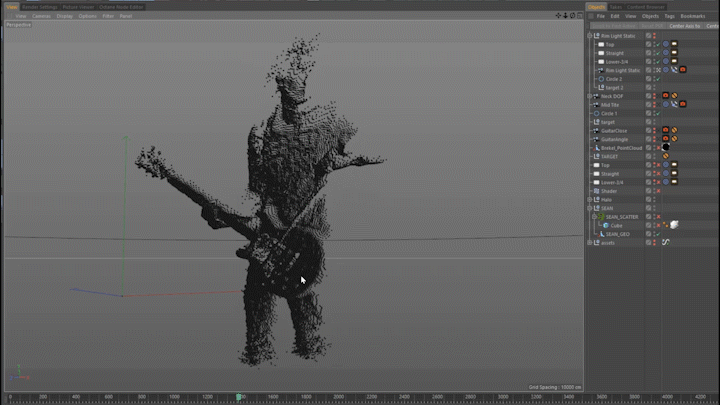This screenshot has height=405, width=720.
Task: Click timeline ruler at frame 2000
Action: tap(338, 396)
